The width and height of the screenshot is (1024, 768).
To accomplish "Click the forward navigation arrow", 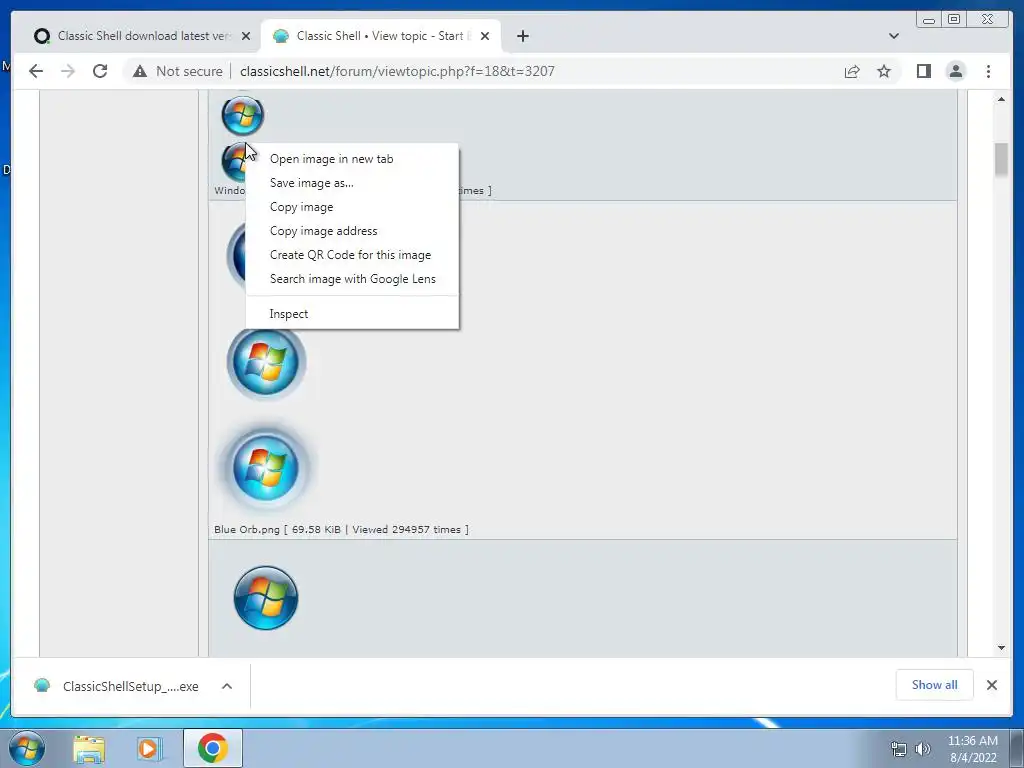I will pyautogui.click(x=68, y=71).
